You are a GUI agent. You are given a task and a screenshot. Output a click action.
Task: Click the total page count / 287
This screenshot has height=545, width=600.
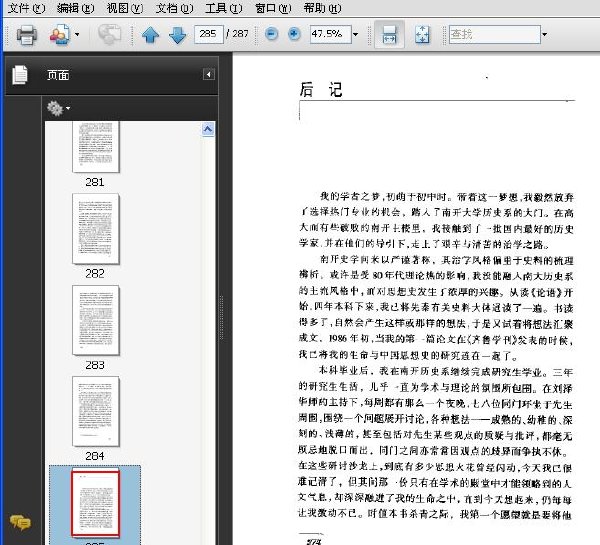pyautogui.click(x=237, y=34)
